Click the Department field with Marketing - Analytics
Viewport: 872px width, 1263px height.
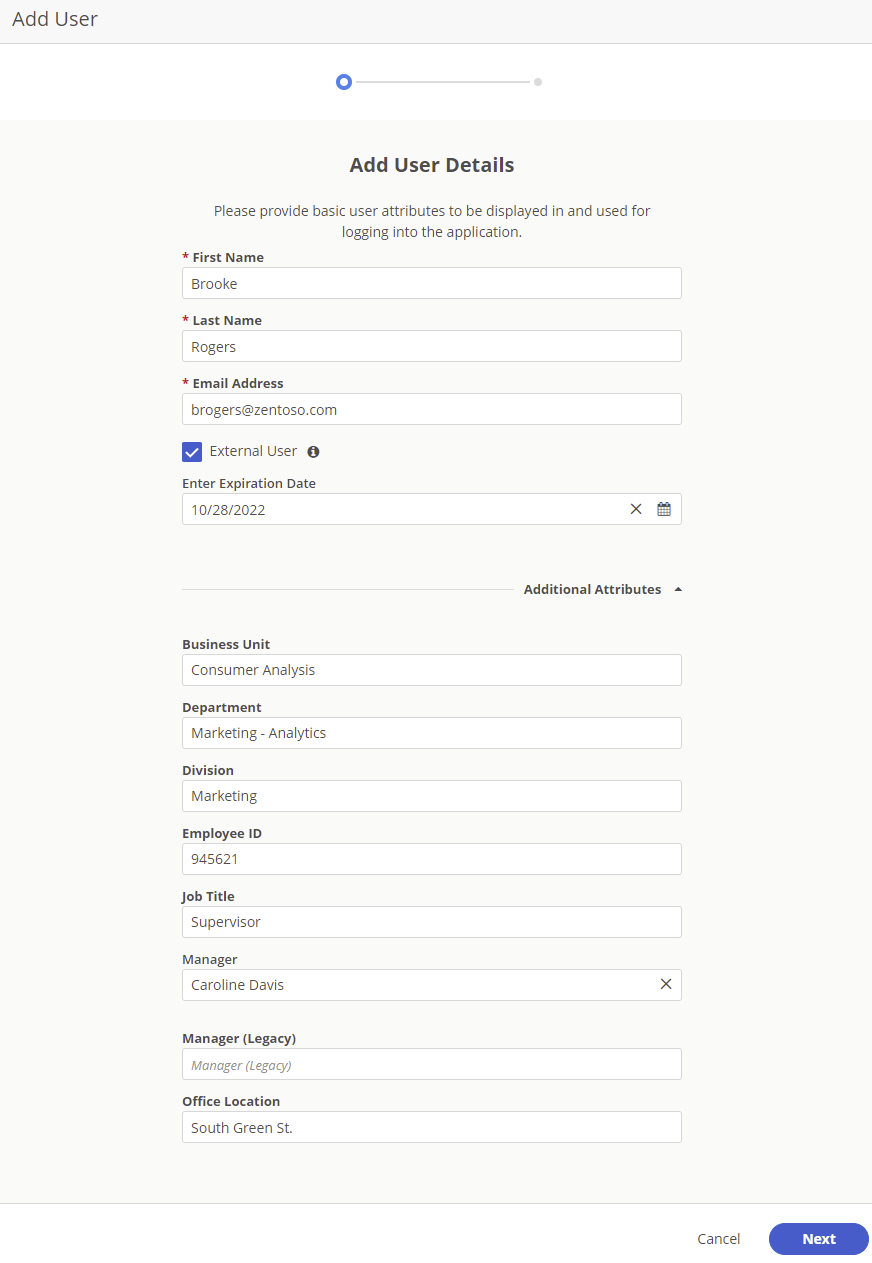tap(431, 732)
